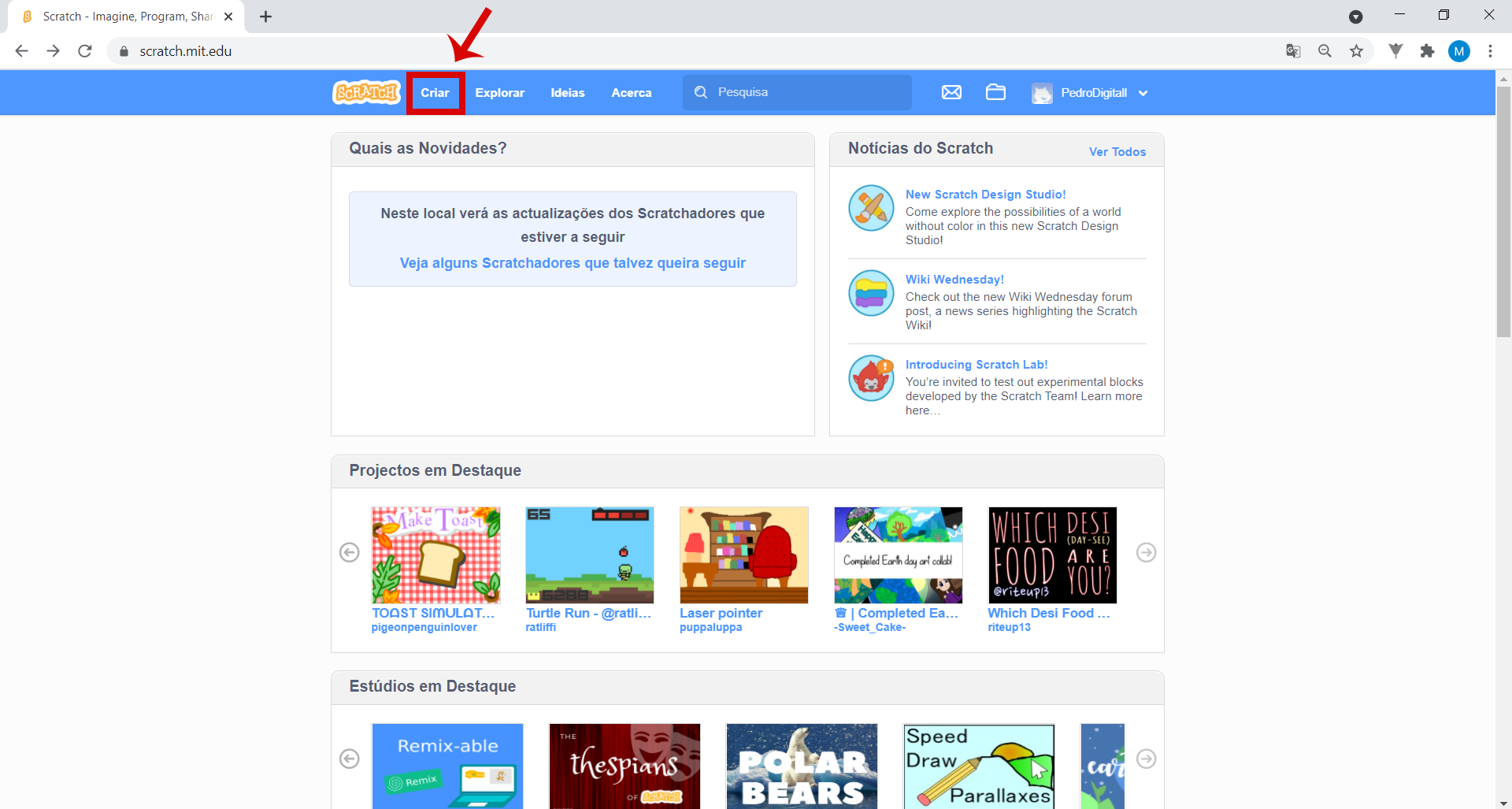This screenshot has width=1512, height=809.
Task: Click the Which Desi Food thumbnail
Action: pyautogui.click(x=1052, y=555)
